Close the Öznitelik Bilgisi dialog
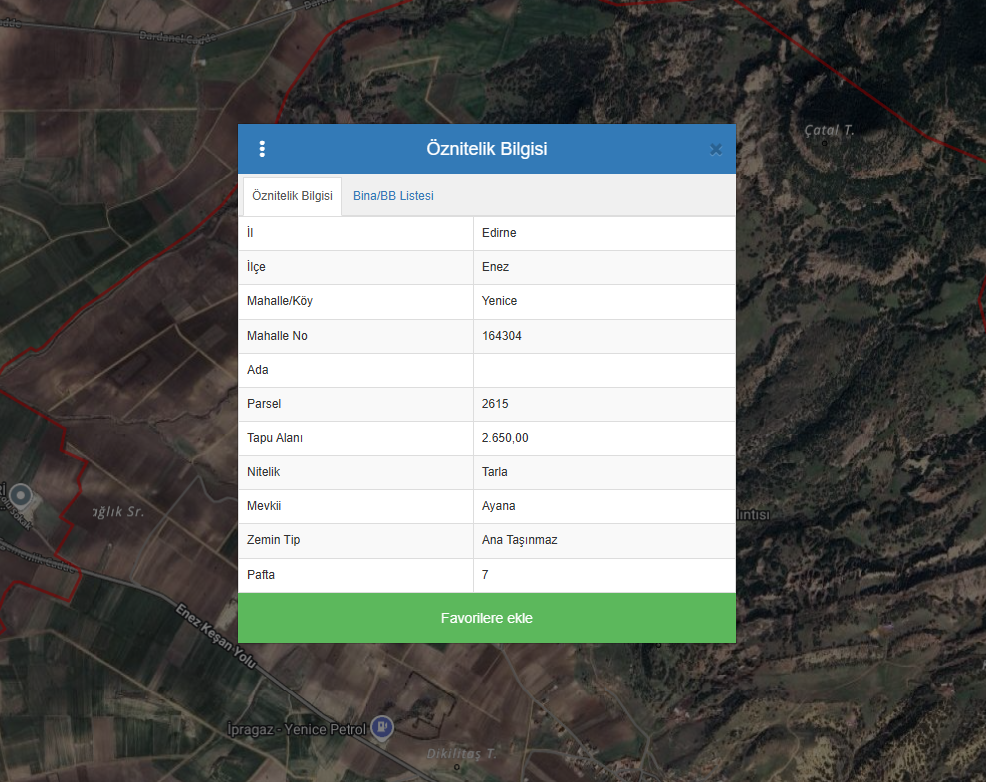This screenshot has height=782, width=986. point(715,149)
